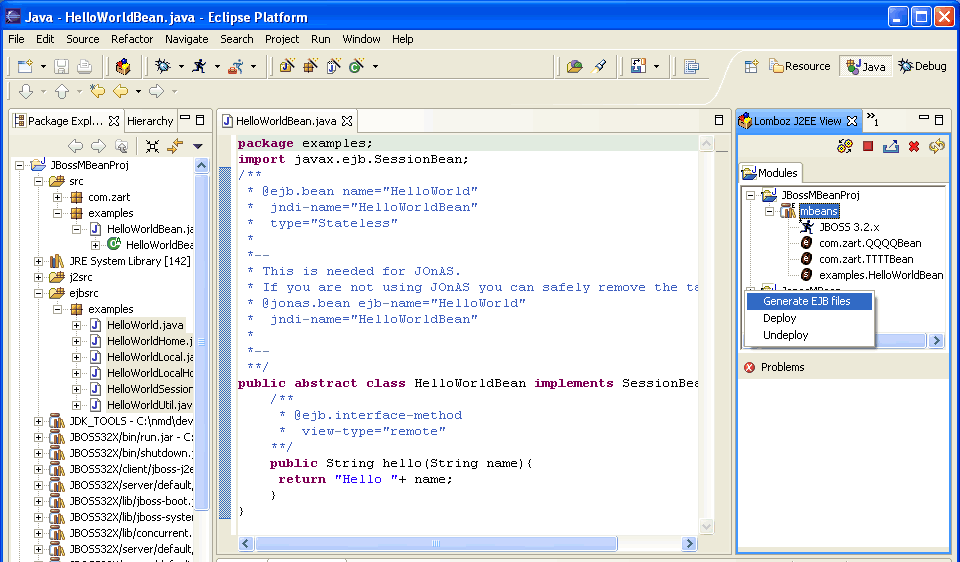Open the Source menu
960x562 pixels.
point(83,39)
